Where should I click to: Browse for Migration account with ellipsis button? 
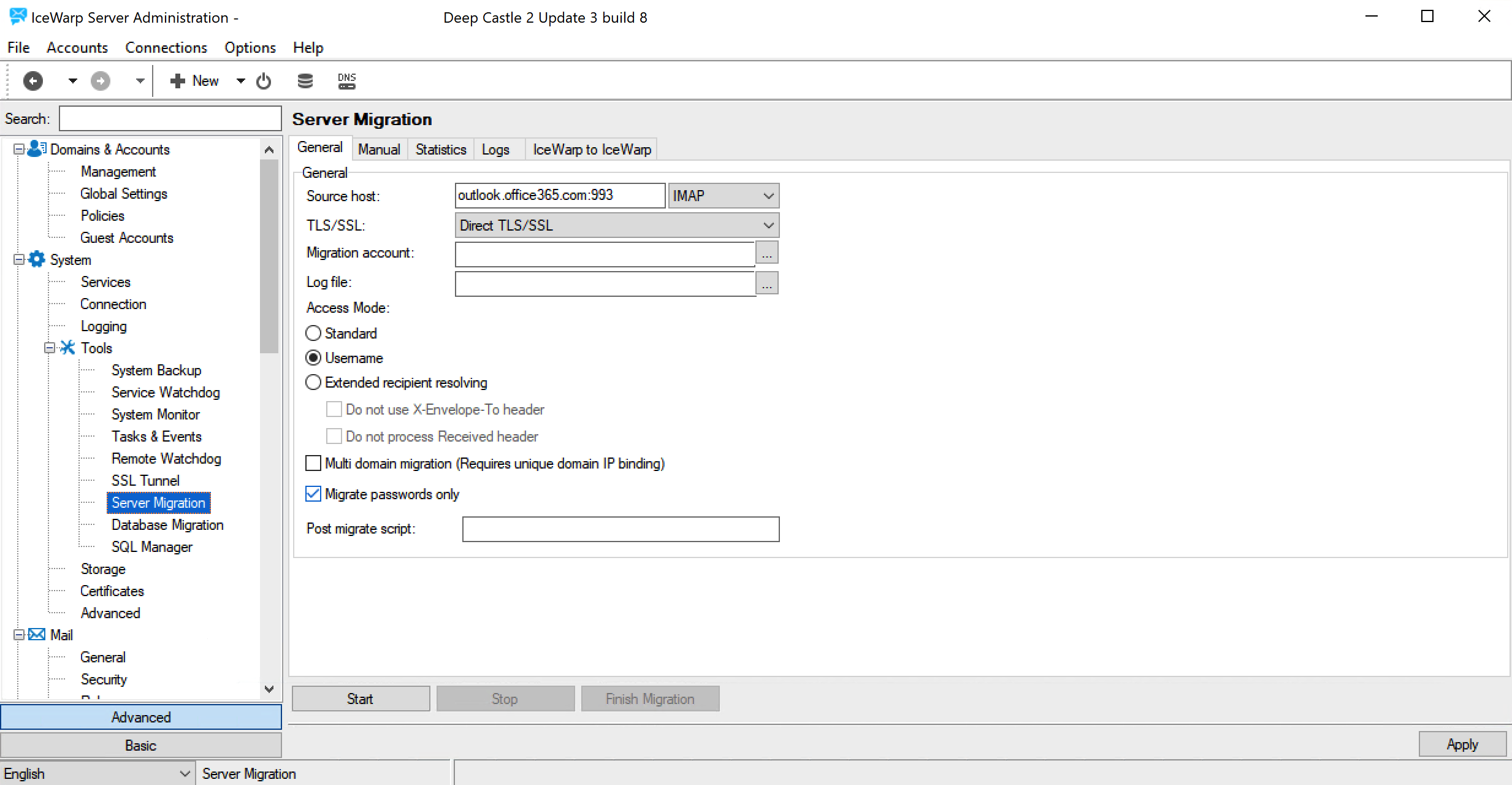[x=767, y=253]
